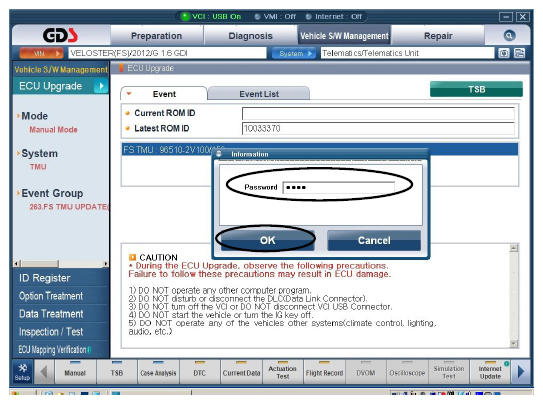The image size is (543, 404).
Task: Expand the System section in sidebar
Action: [39, 153]
